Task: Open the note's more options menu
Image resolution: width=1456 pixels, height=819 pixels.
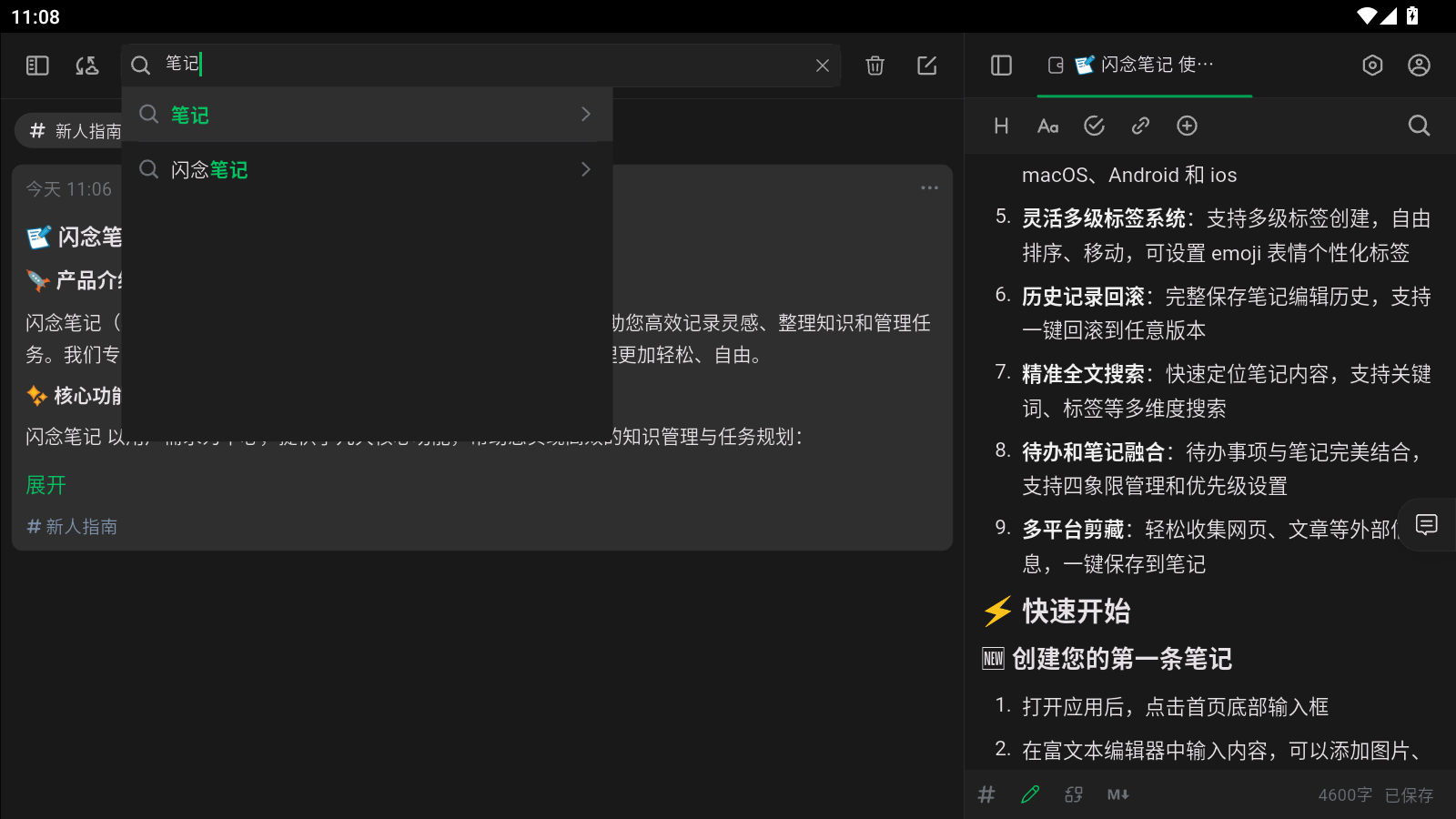Action: pyautogui.click(x=929, y=187)
